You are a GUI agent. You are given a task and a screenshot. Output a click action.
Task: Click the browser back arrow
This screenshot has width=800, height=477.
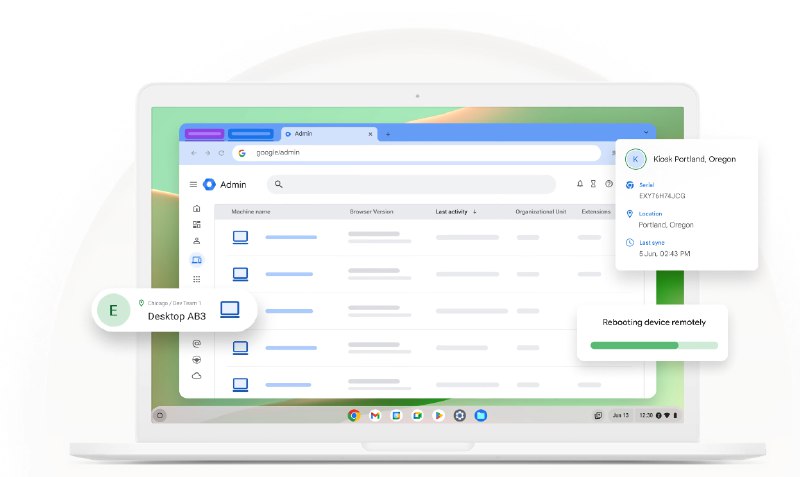[193, 153]
